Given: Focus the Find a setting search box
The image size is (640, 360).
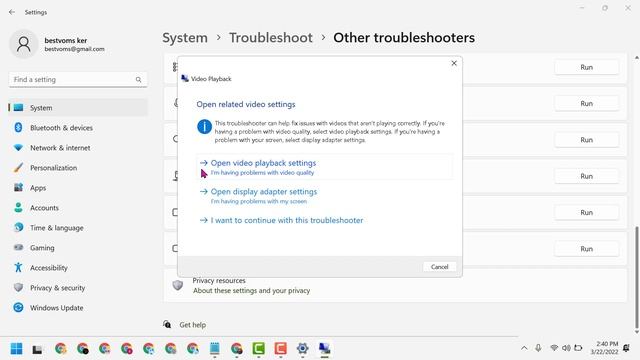Looking at the screenshot, I should point(78,80).
